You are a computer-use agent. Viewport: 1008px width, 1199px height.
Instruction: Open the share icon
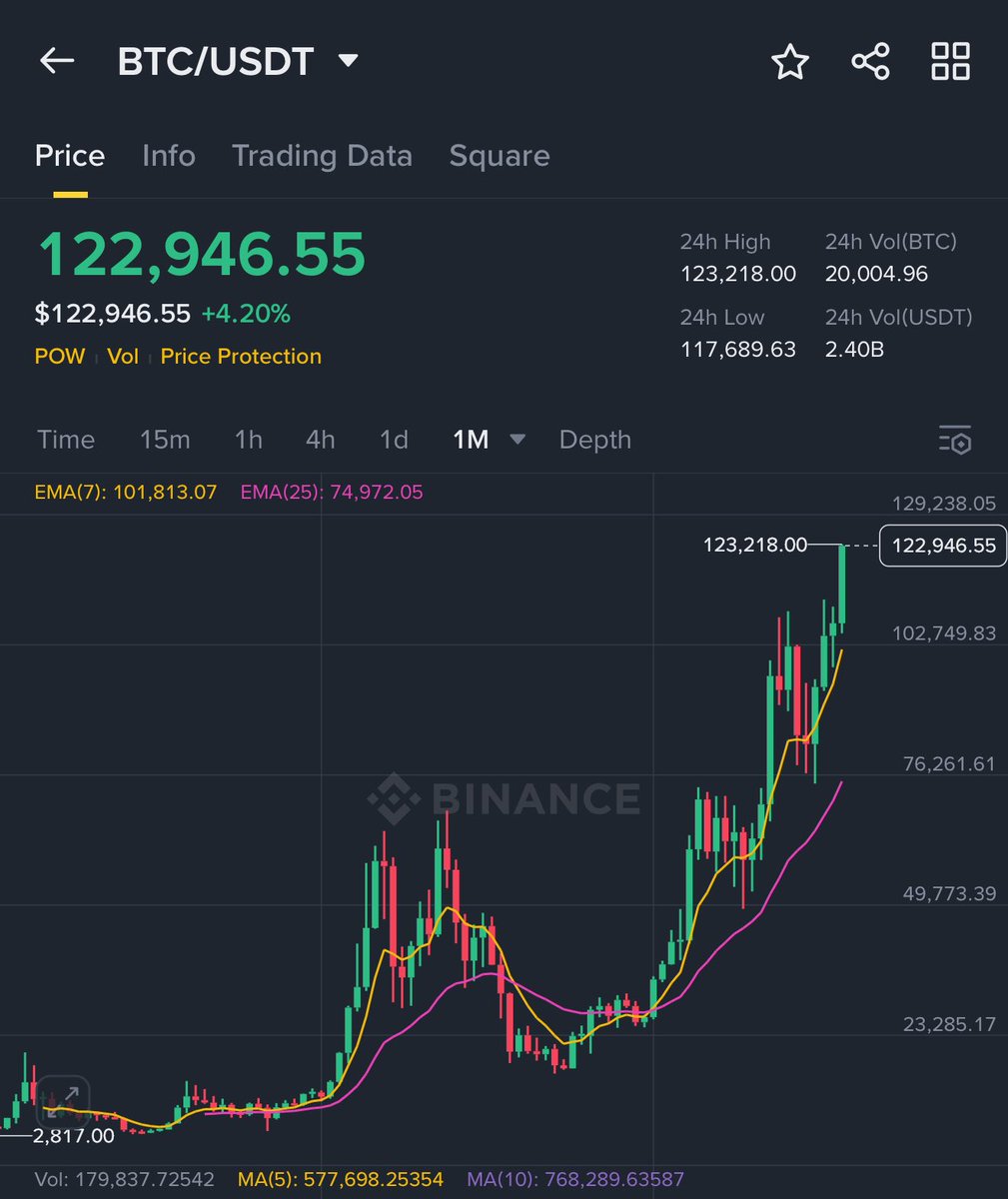tap(870, 62)
